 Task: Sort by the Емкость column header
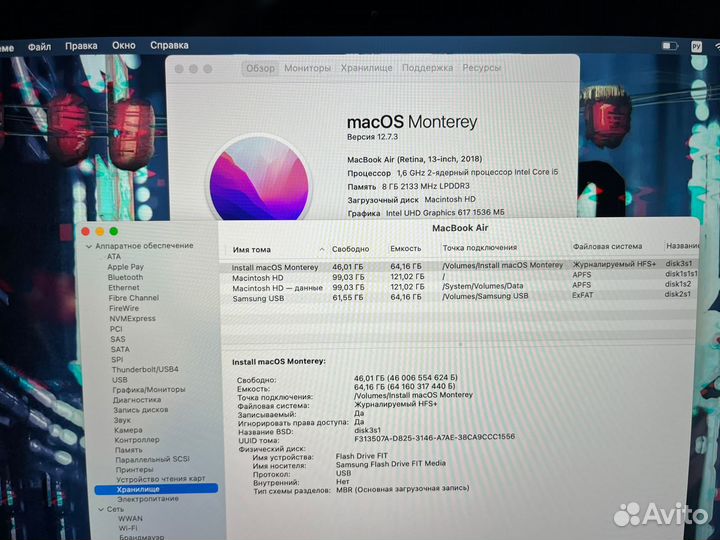pos(405,248)
